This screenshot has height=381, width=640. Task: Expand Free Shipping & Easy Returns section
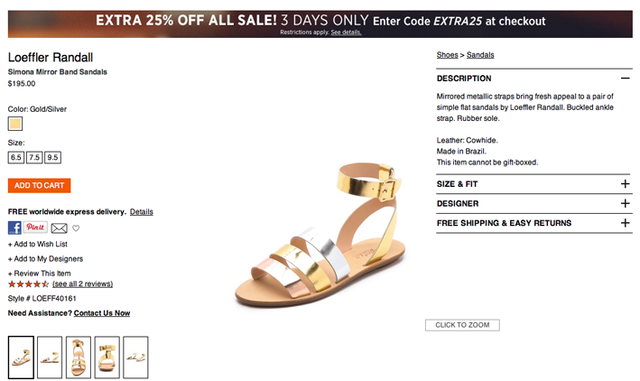[534, 223]
